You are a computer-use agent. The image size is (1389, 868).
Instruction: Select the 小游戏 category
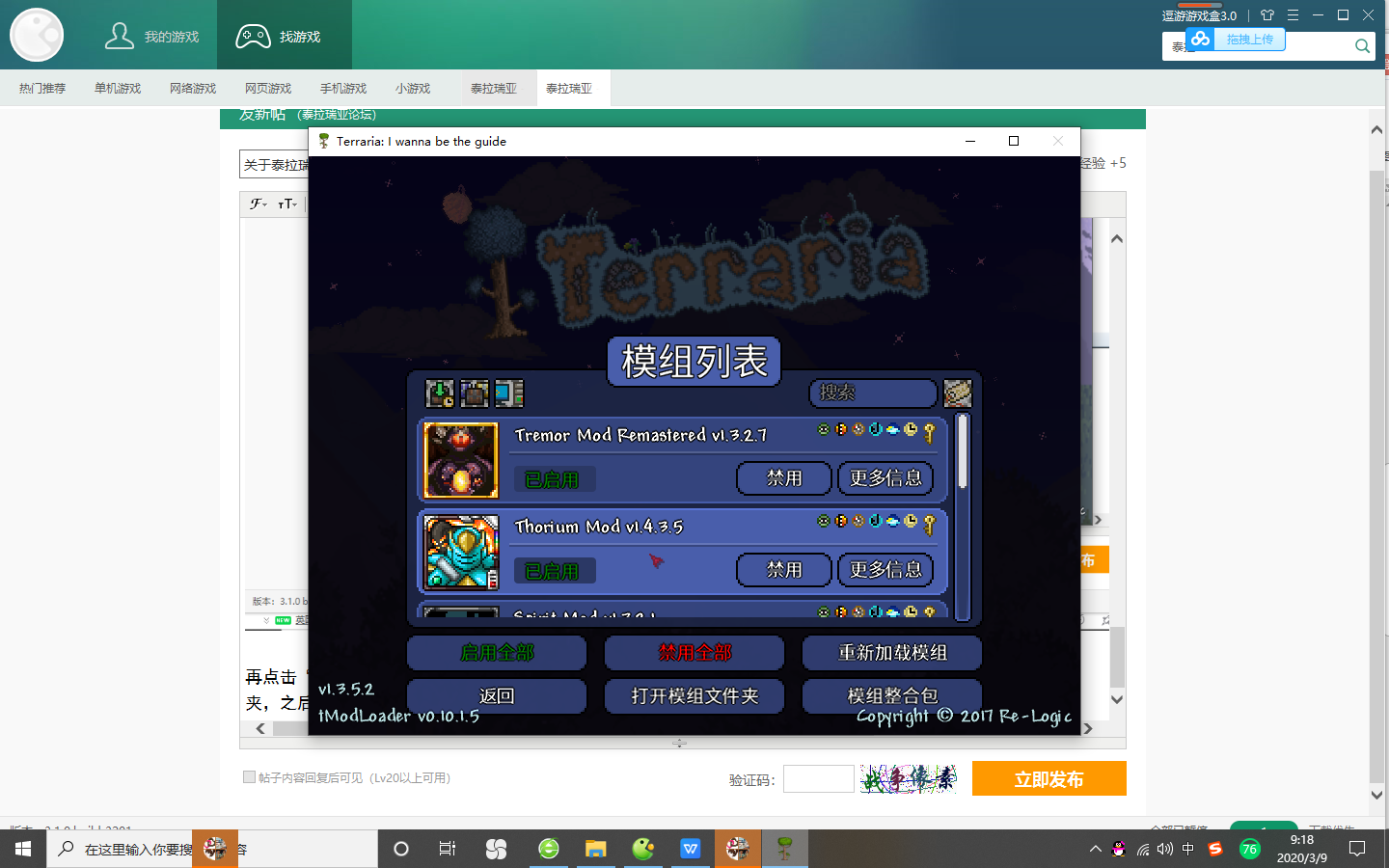click(413, 88)
